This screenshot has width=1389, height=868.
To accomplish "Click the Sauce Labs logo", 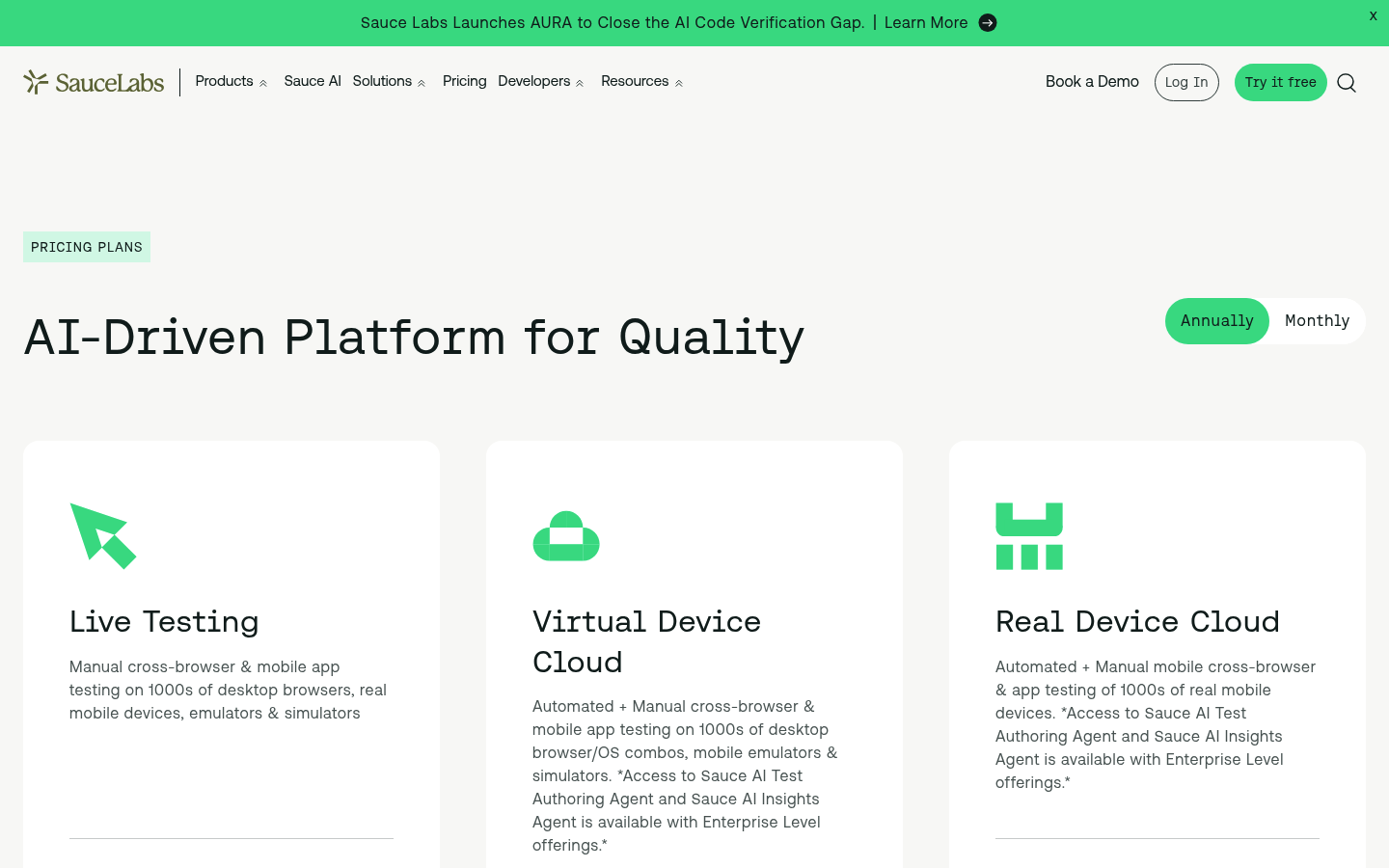I will (x=94, y=82).
